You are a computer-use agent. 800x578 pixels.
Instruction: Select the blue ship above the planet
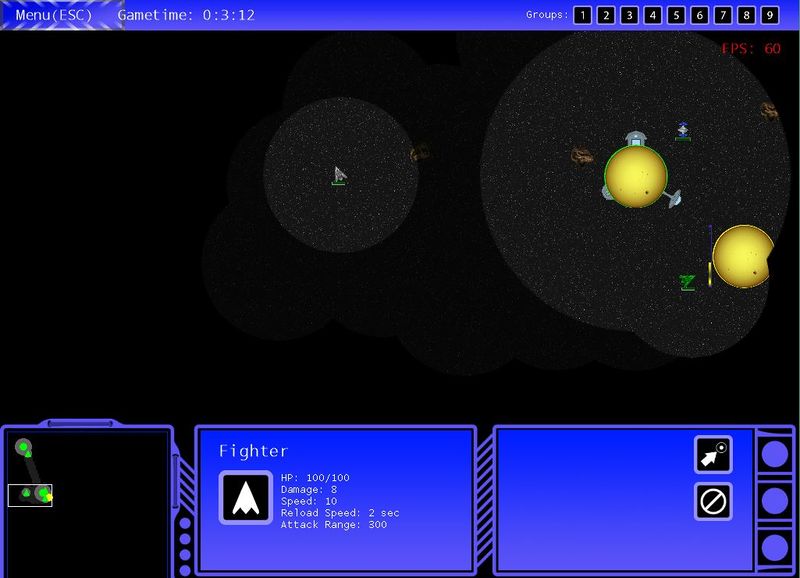(683, 129)
